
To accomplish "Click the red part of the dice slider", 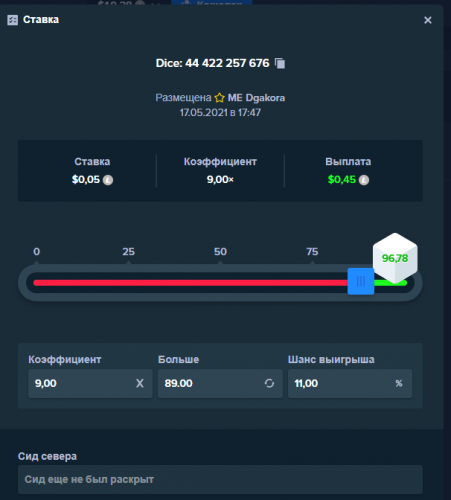I will click(190, 283).
